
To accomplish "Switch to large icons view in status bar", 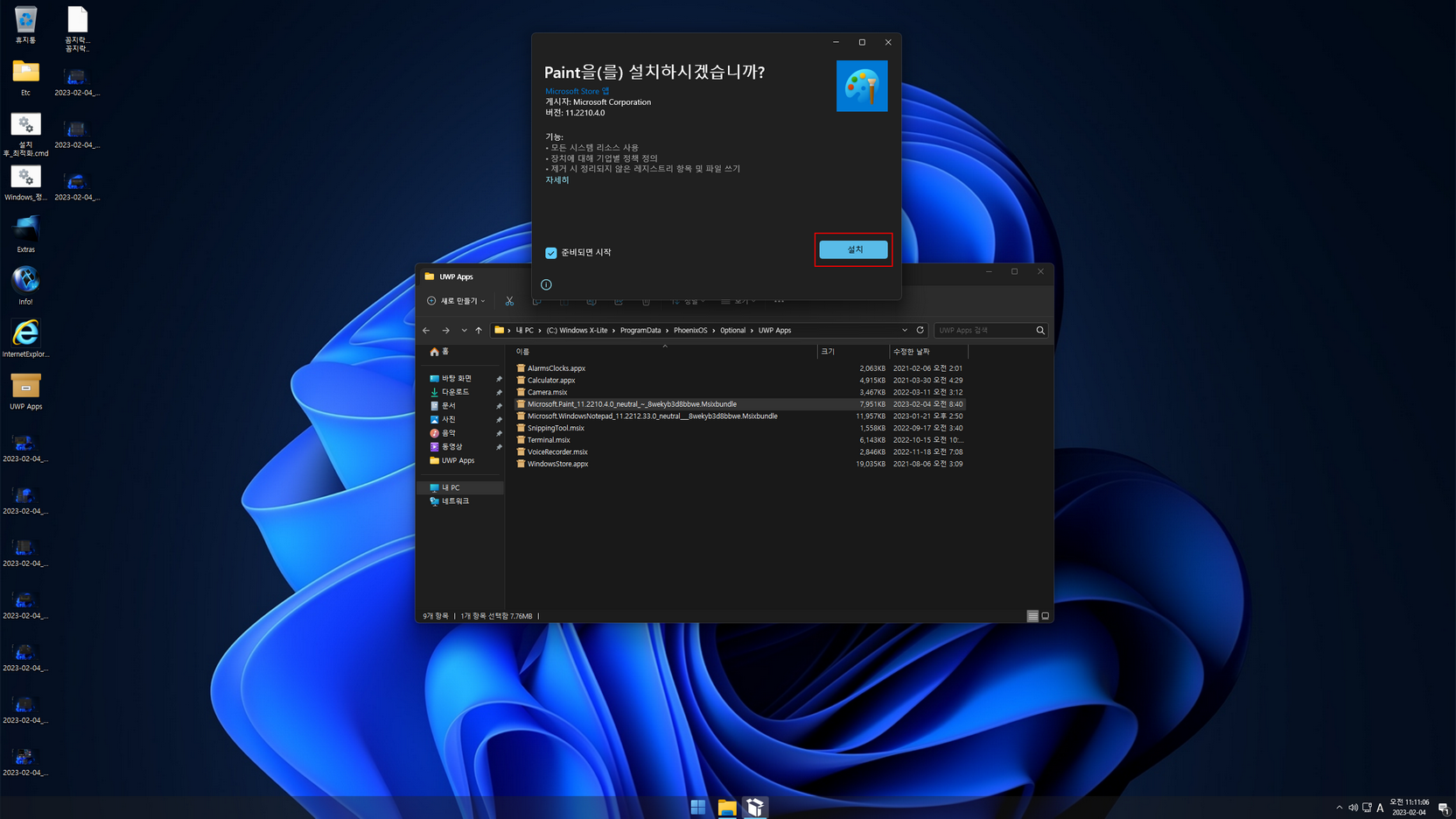I will pyautogui.click(x=1045, y=616).
